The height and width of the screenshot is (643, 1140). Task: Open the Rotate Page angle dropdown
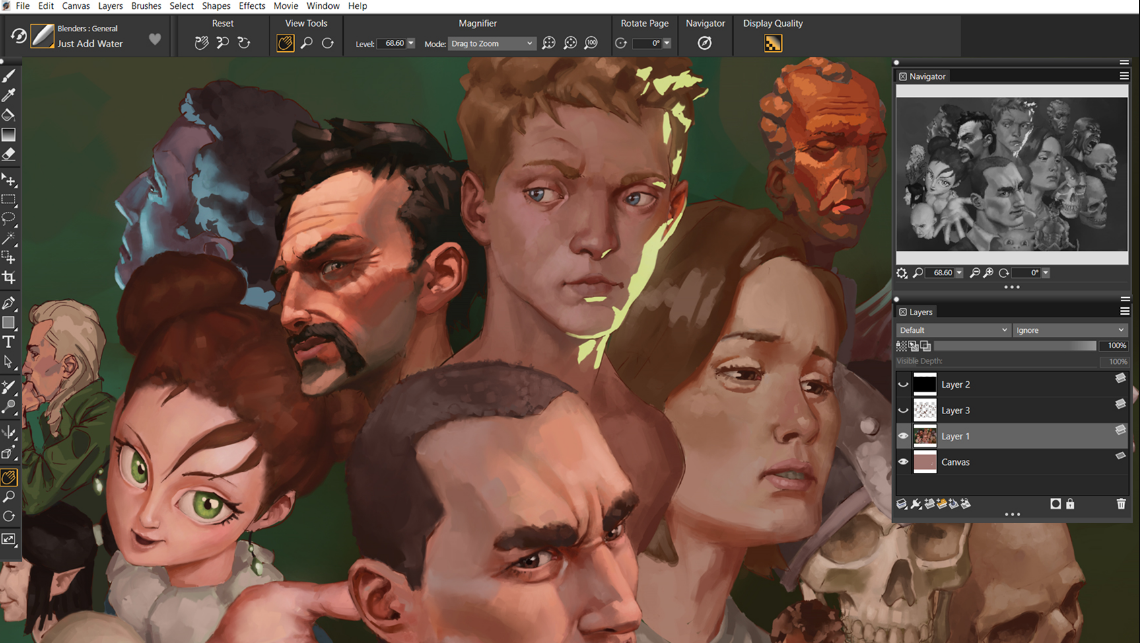pyautogui.click(x=667, y=44)
